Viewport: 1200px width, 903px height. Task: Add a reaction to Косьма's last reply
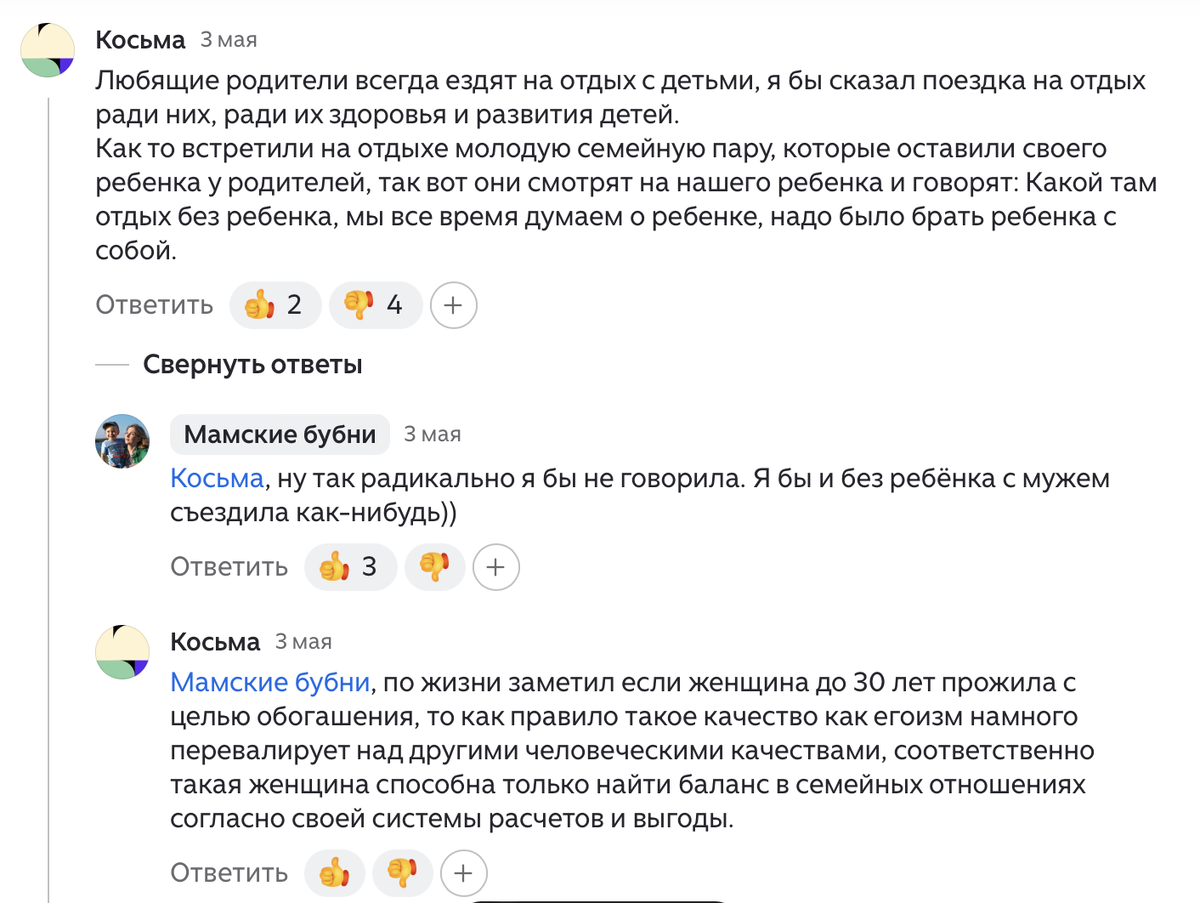coord(463,873)
